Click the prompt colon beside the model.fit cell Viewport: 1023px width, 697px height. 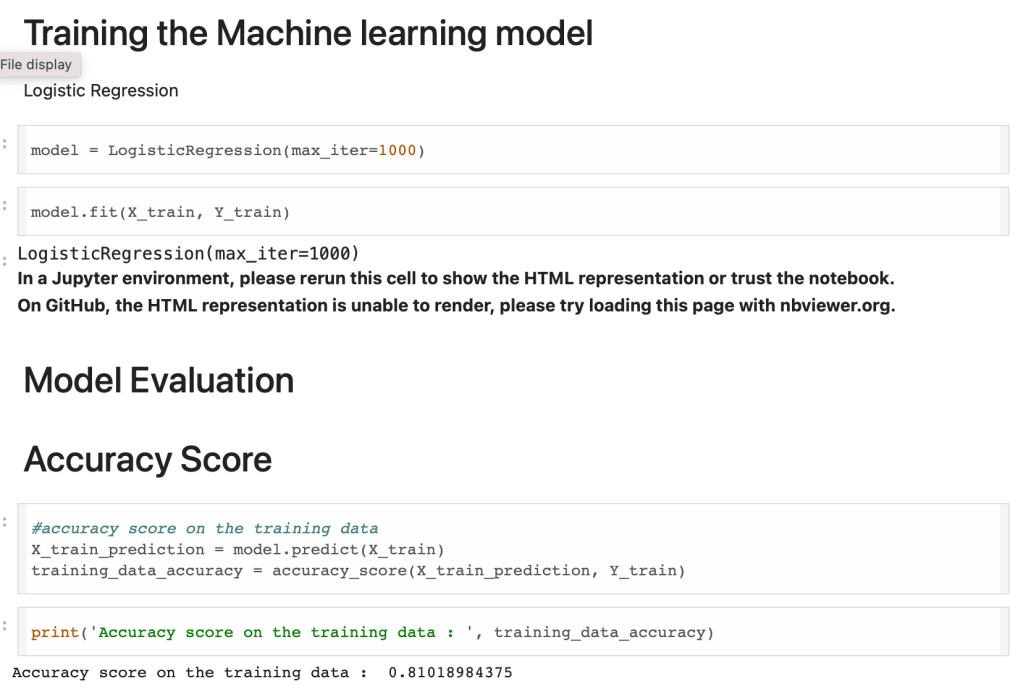5,204
